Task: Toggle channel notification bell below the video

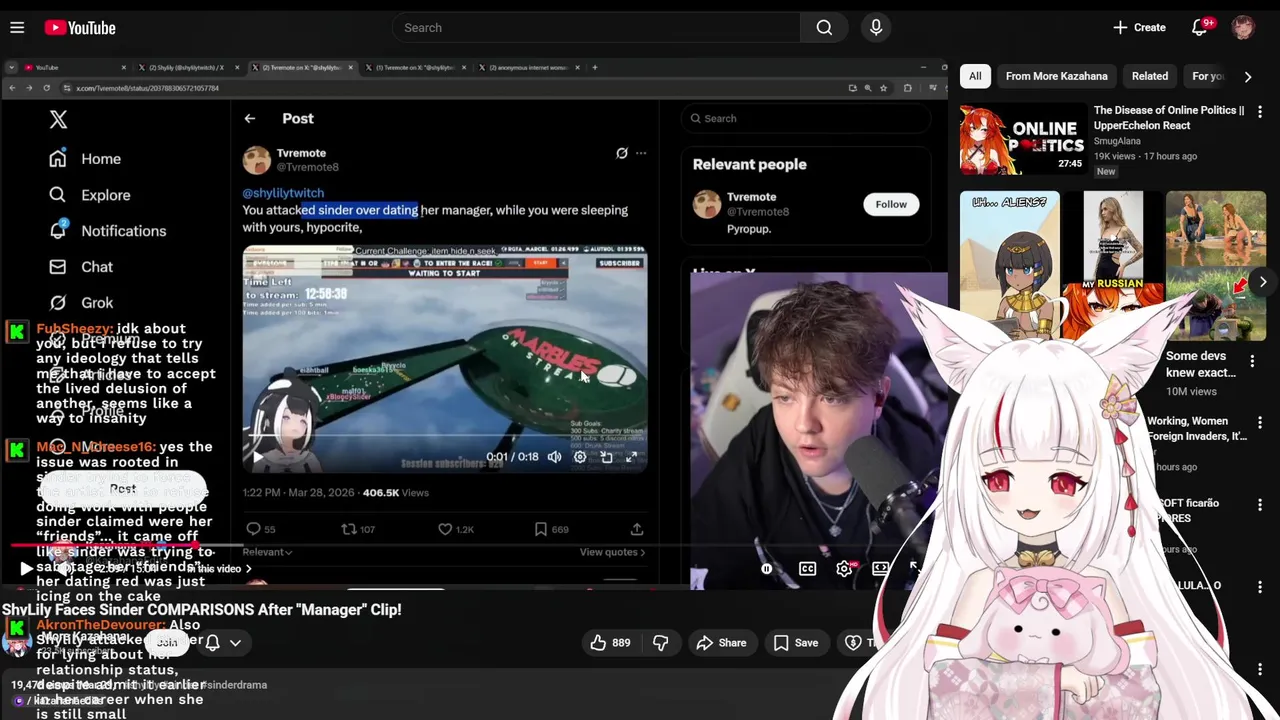Action: coord(212,643)
